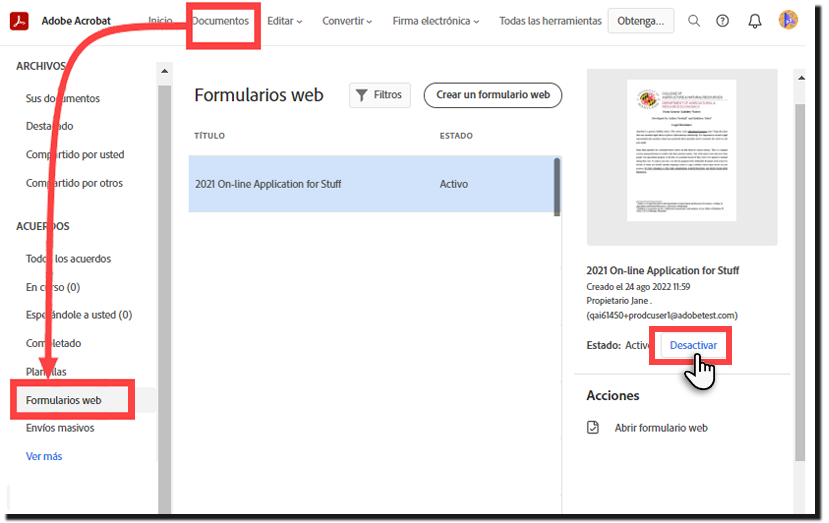Click the Creado el 24 ago 2022 text
This screenshot has width=829, height=523.
(638, 287)
